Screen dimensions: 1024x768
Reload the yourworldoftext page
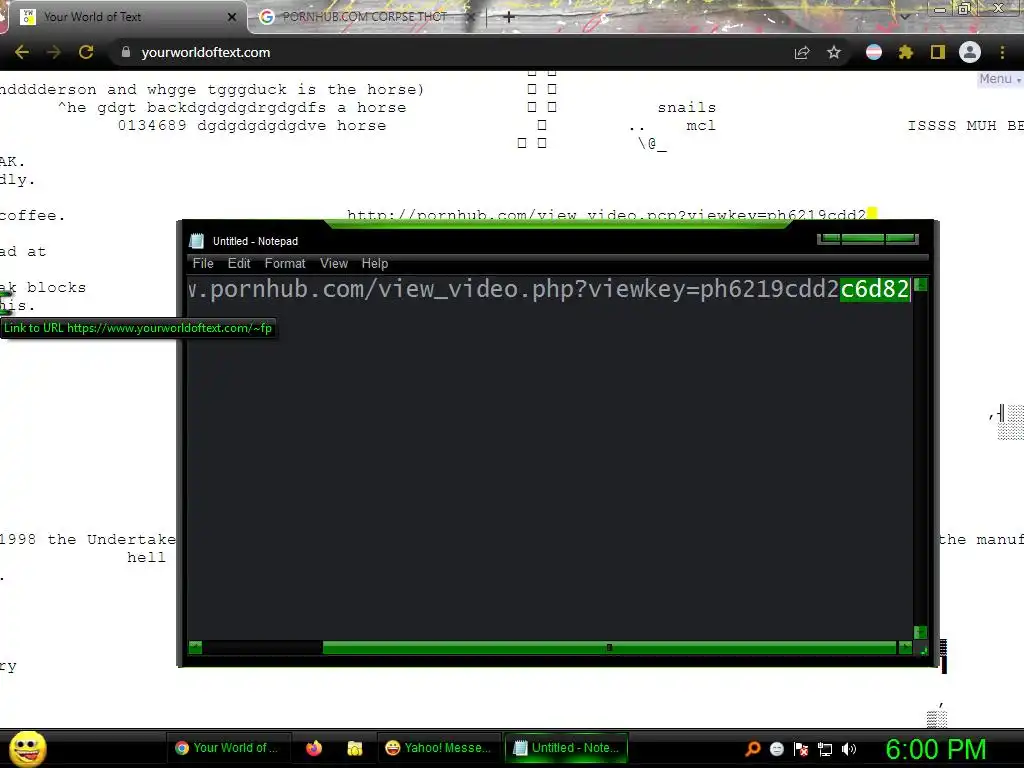(x=86, y=52)
